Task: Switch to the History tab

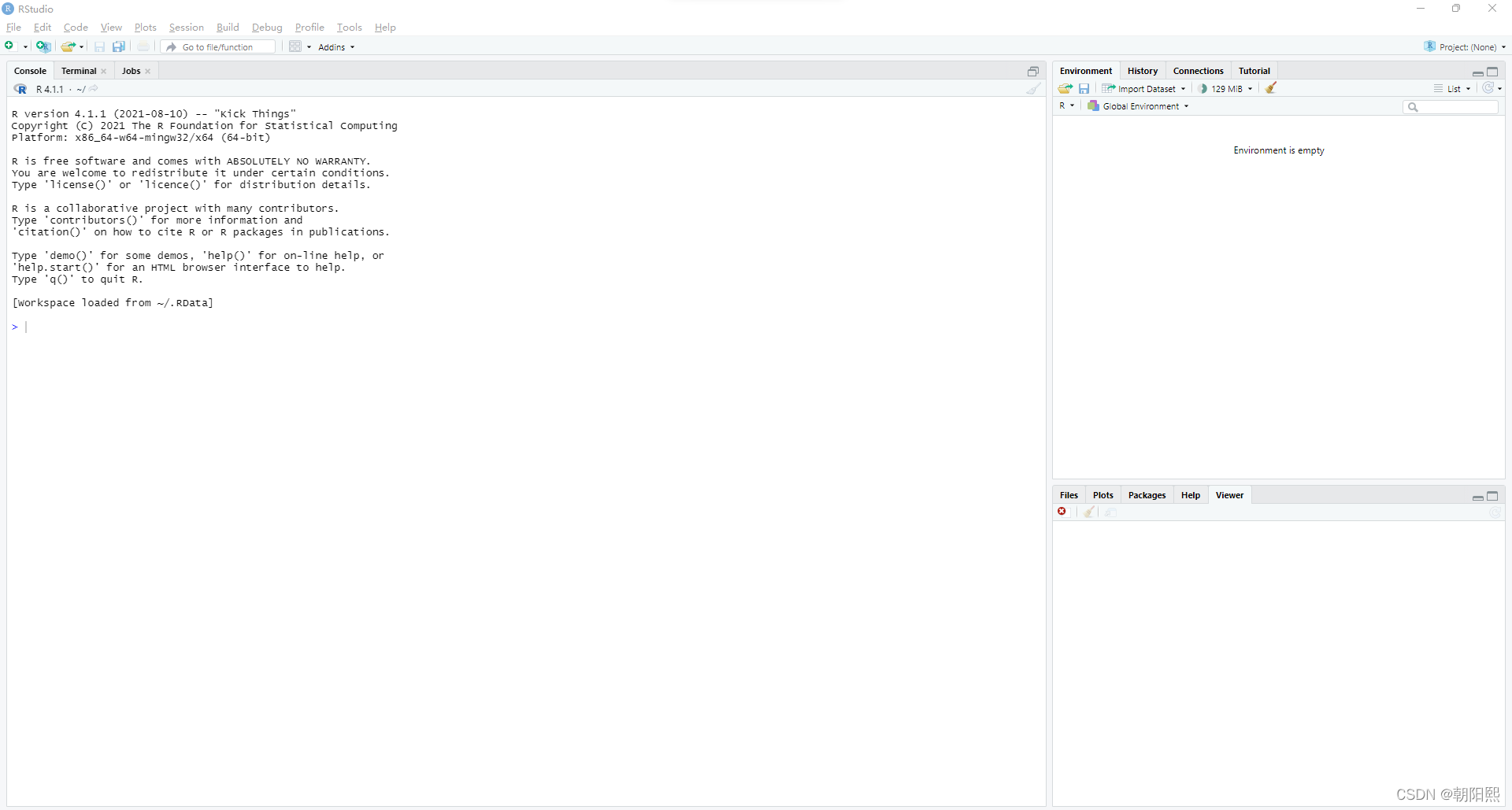Action: coord(1143,71)
